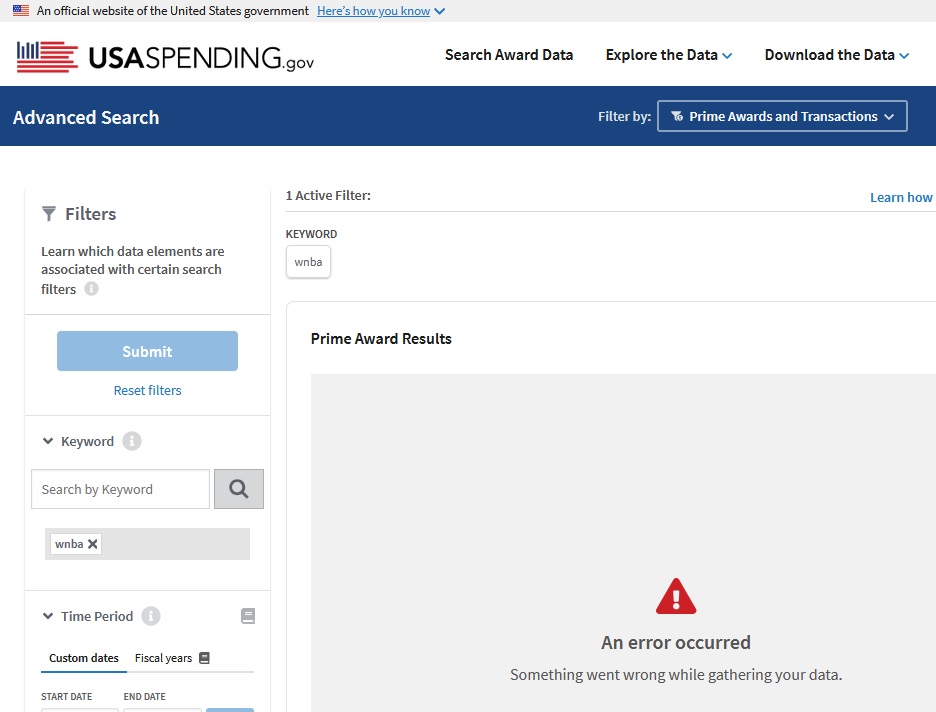Click the Prime Award Results heading
The image size is (936, 712).
(x=381, y=338)
